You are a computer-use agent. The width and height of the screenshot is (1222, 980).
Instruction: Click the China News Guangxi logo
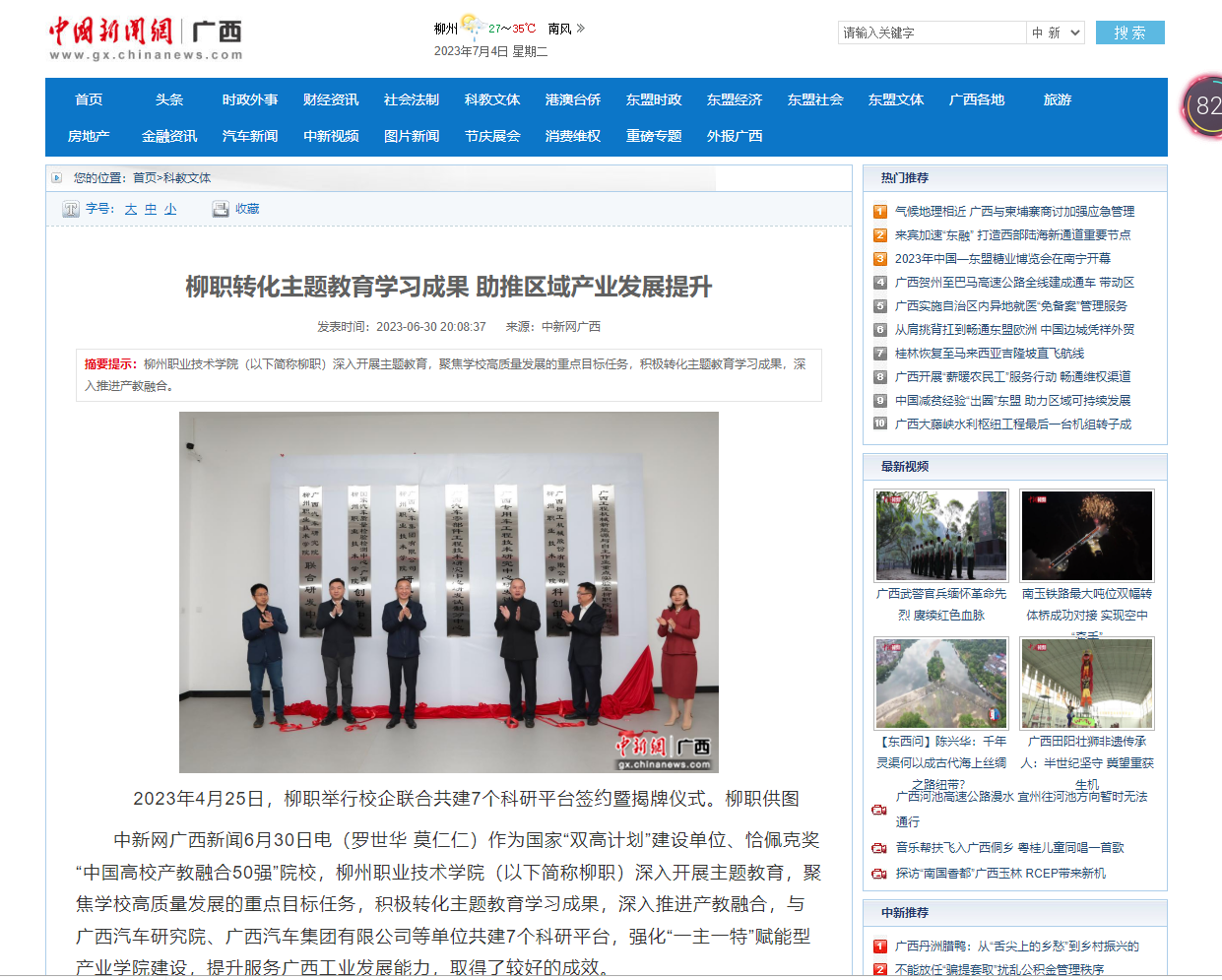point(146,39)
